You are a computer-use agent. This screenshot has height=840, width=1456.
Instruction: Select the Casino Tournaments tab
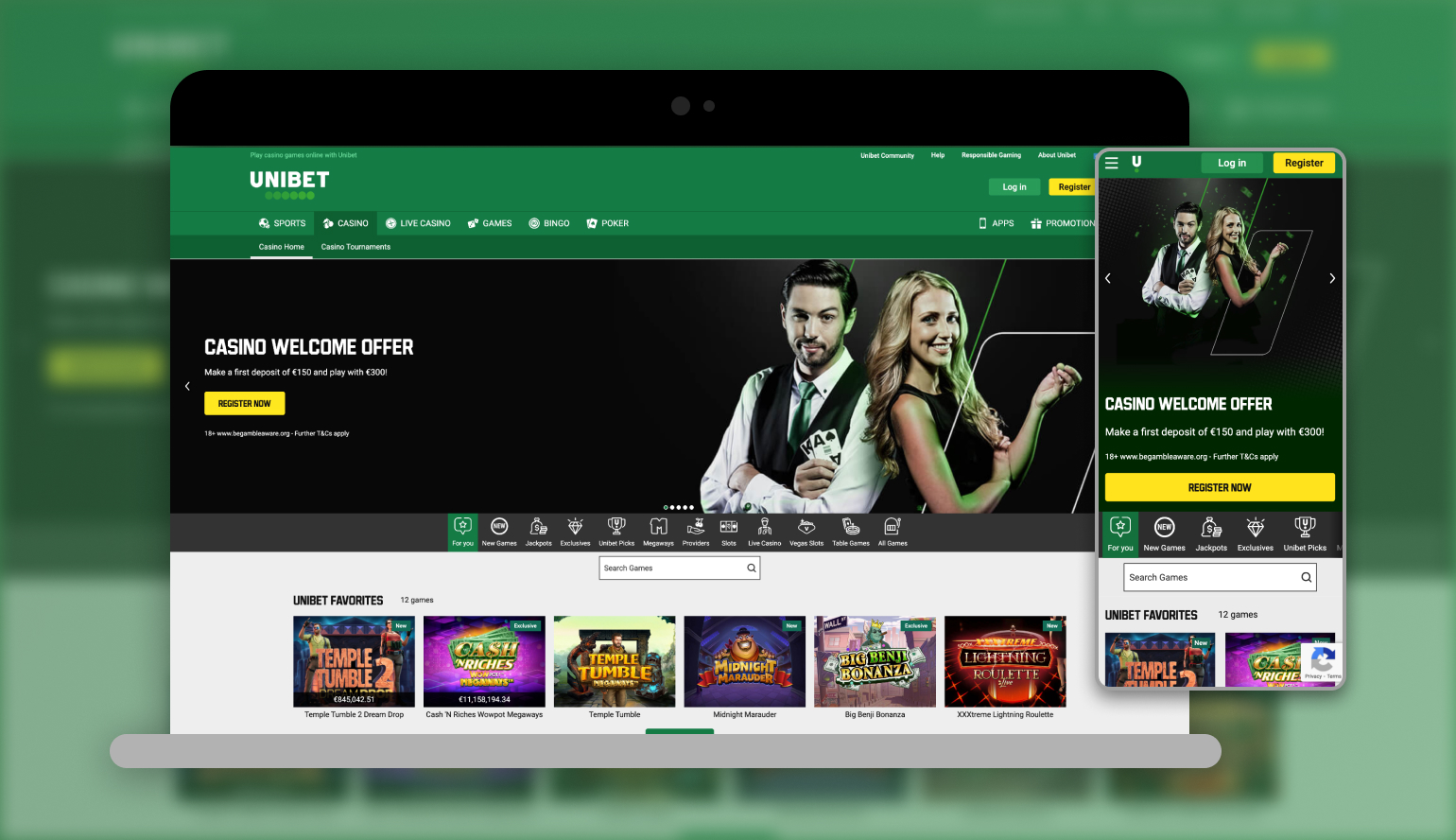(x=355, y=247)
